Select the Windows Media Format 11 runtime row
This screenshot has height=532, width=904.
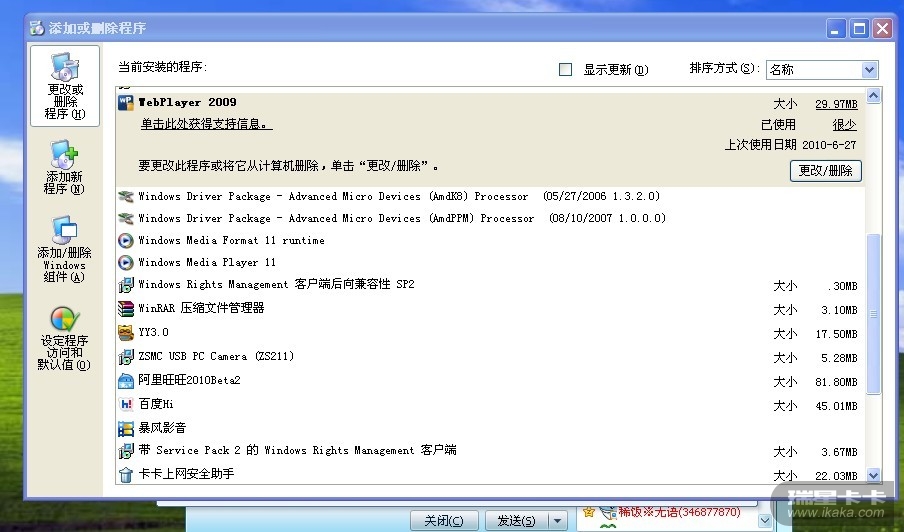click(490, 240)
